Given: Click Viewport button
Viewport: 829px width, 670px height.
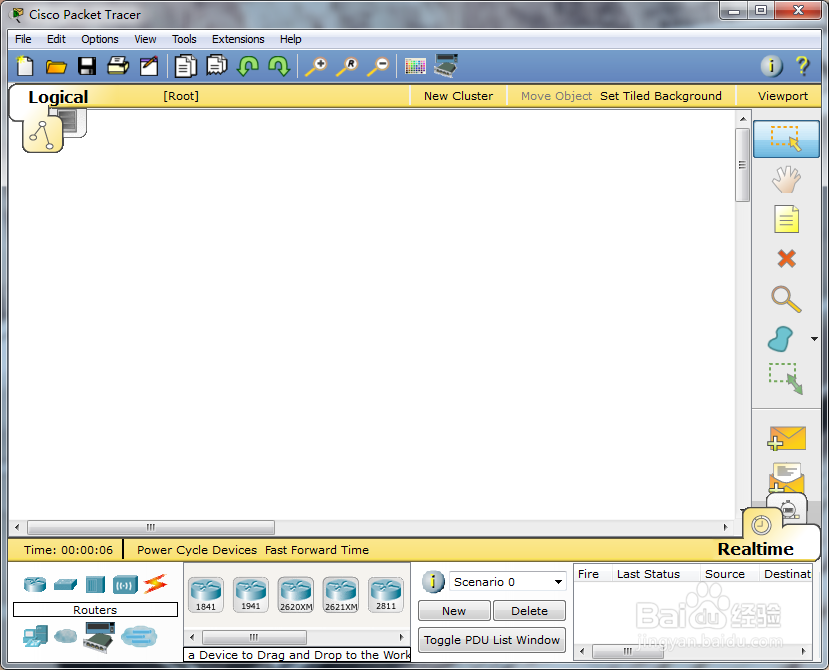Looking at the screenshot, I should point(782,96).
